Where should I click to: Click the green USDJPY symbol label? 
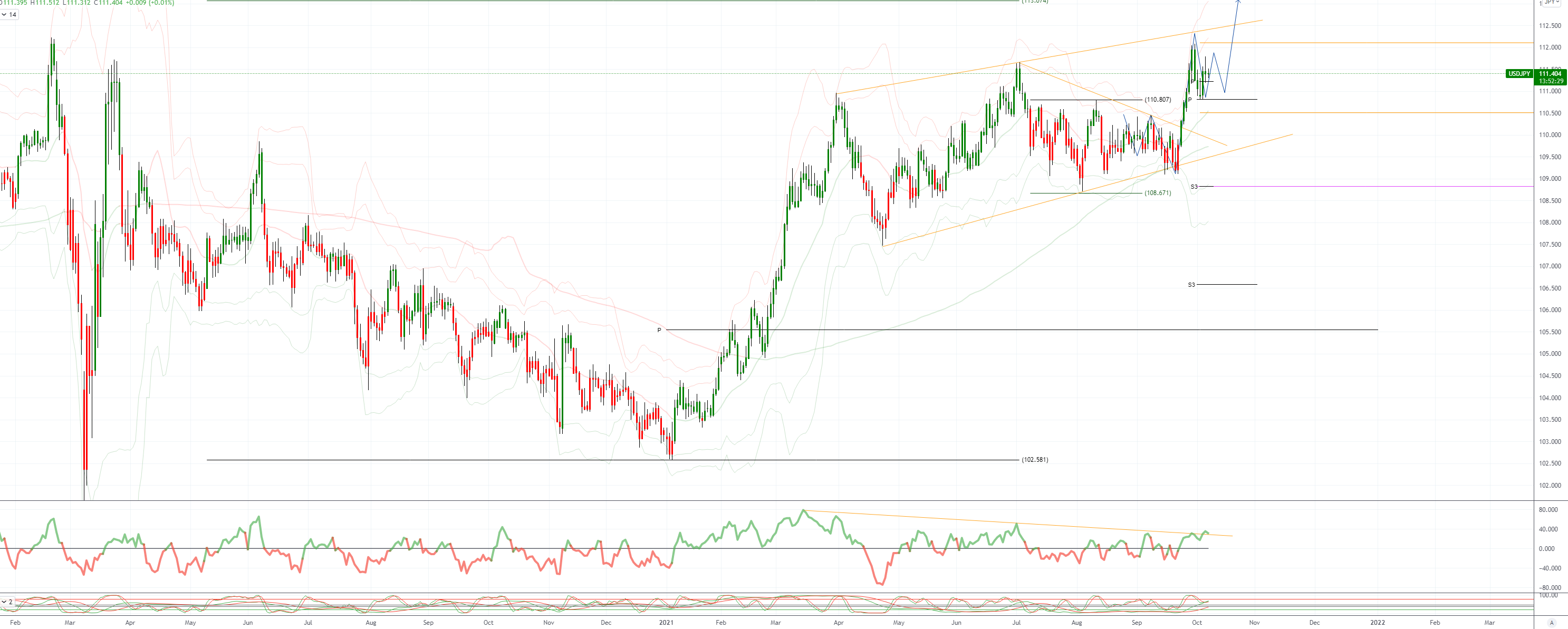click(x=1519, y=74)
